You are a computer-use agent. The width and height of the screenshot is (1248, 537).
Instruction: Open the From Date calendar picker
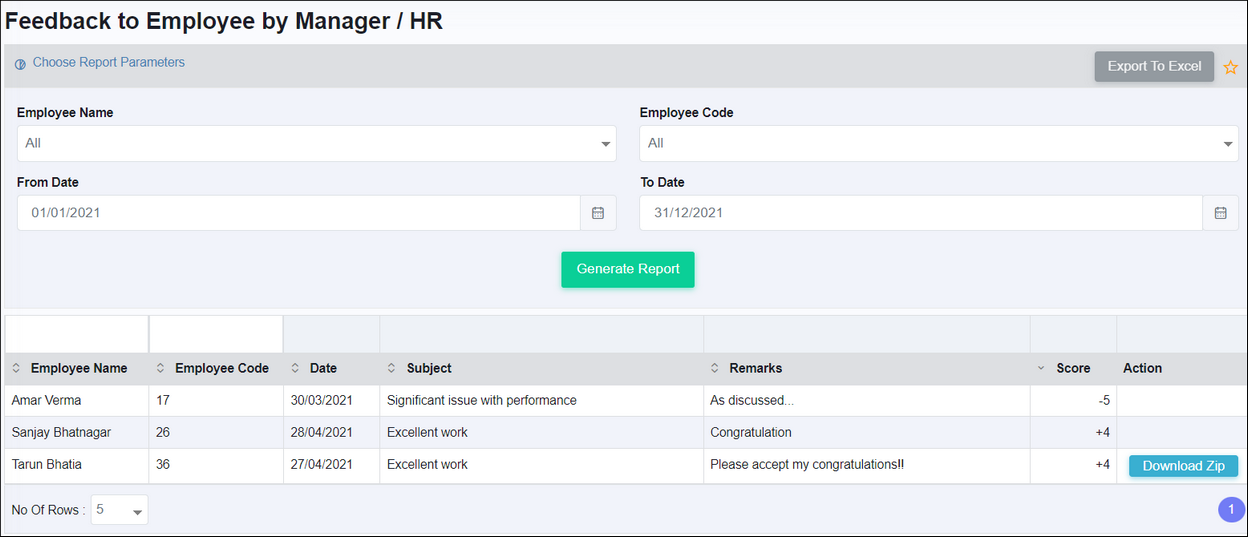point(598,213)
